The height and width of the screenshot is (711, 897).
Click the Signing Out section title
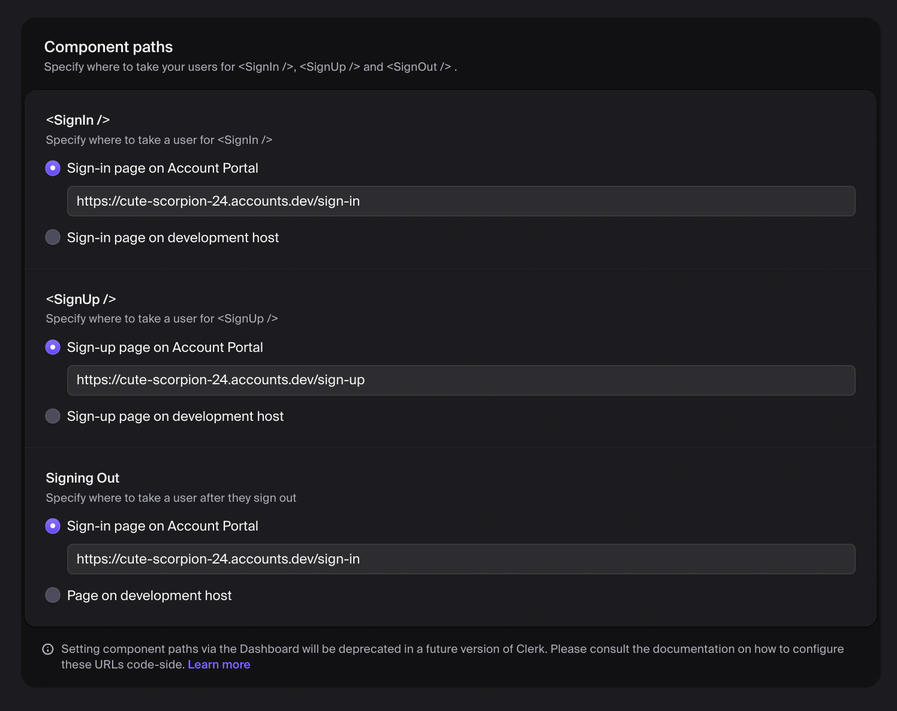click(x=82, y=477)
